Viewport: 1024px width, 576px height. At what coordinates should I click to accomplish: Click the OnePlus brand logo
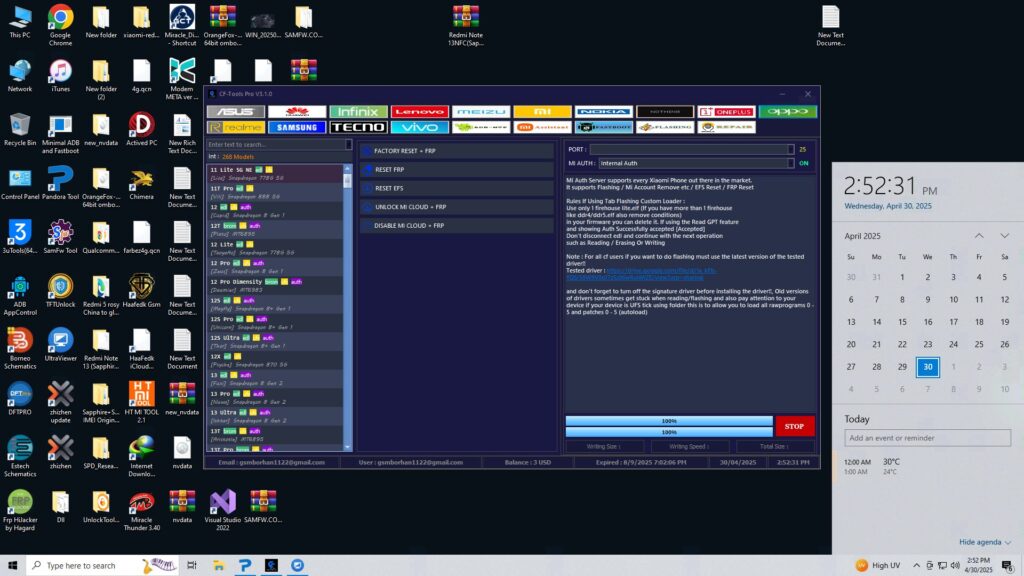727,112
